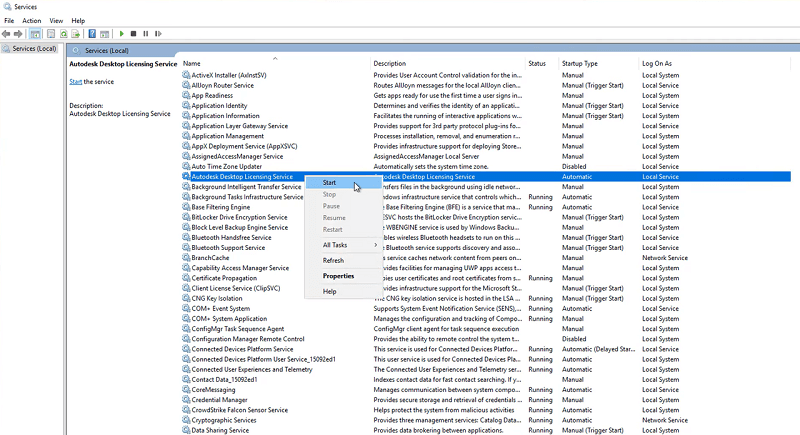Click the Refresh toolbar icon
Viewport: 800px width, 435px height.
pos(63,33)
